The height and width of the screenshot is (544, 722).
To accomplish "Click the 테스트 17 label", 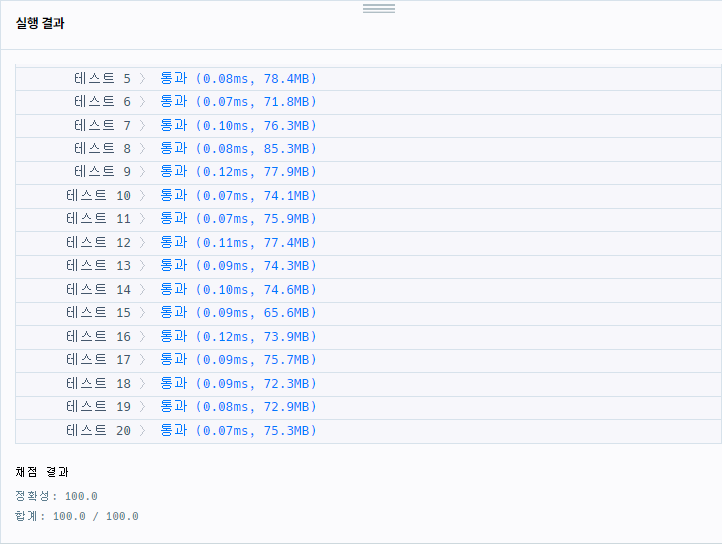I will tap(99, 360).
